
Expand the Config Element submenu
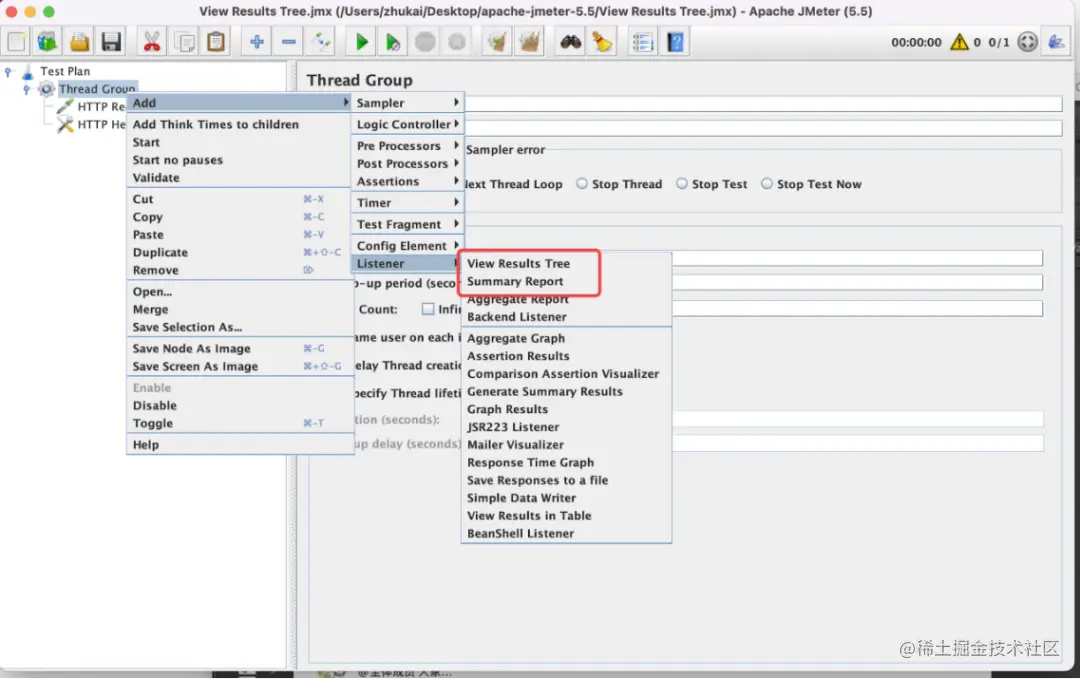coord(408,245)
